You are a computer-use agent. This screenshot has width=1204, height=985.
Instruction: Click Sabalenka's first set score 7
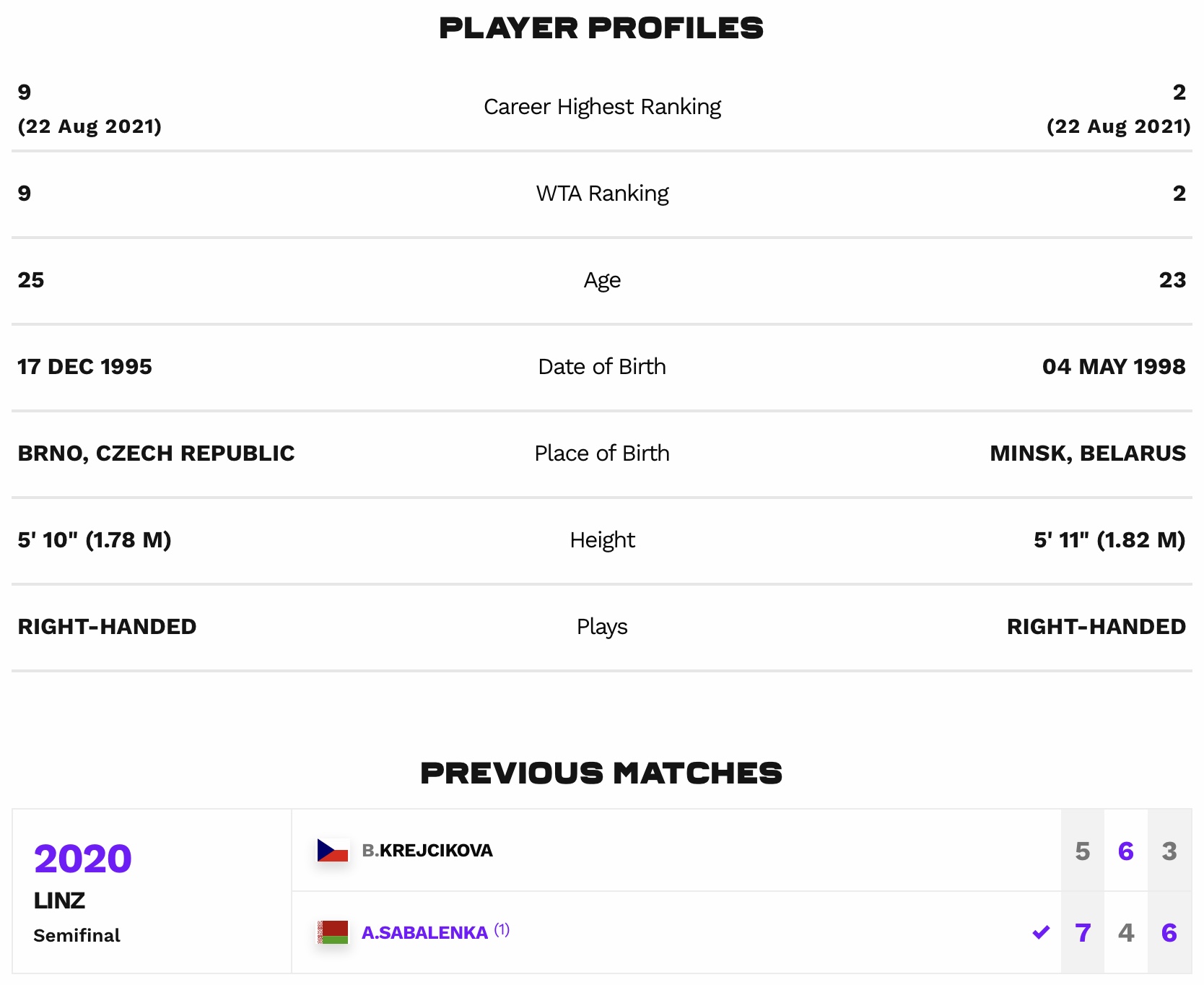coord(1083,932)
